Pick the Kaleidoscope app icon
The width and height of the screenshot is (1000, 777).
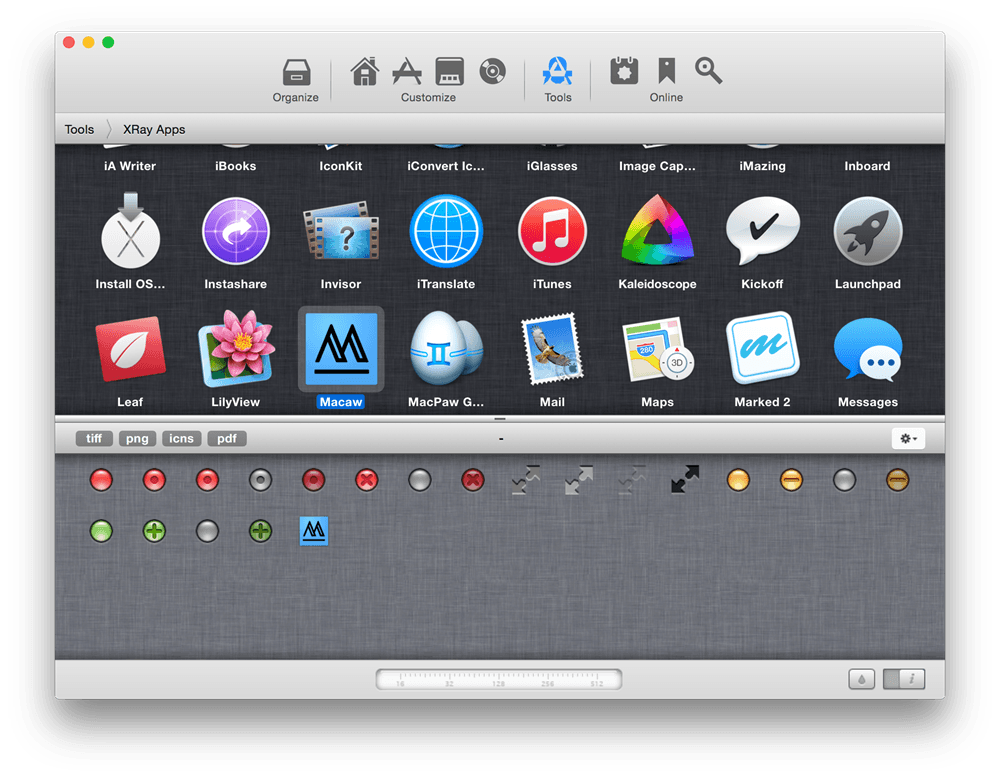(x=657, y=231)
